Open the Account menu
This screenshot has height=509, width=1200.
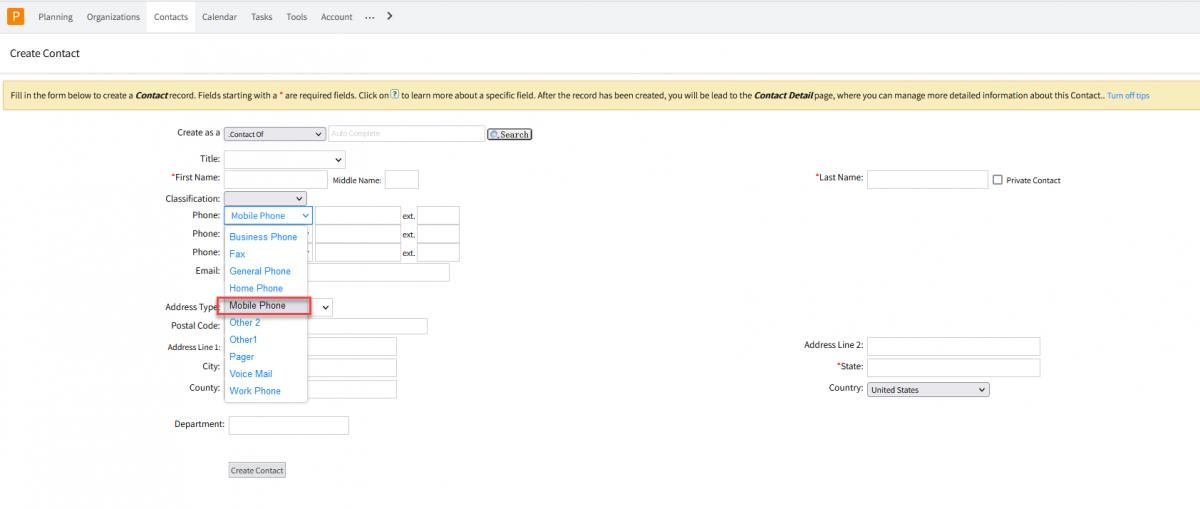point(336,17)
